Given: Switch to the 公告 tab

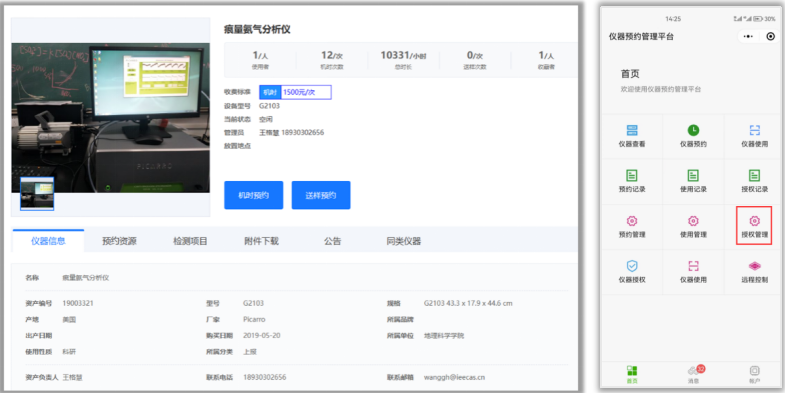Looking at the screenshot, I should pos(332,241).
